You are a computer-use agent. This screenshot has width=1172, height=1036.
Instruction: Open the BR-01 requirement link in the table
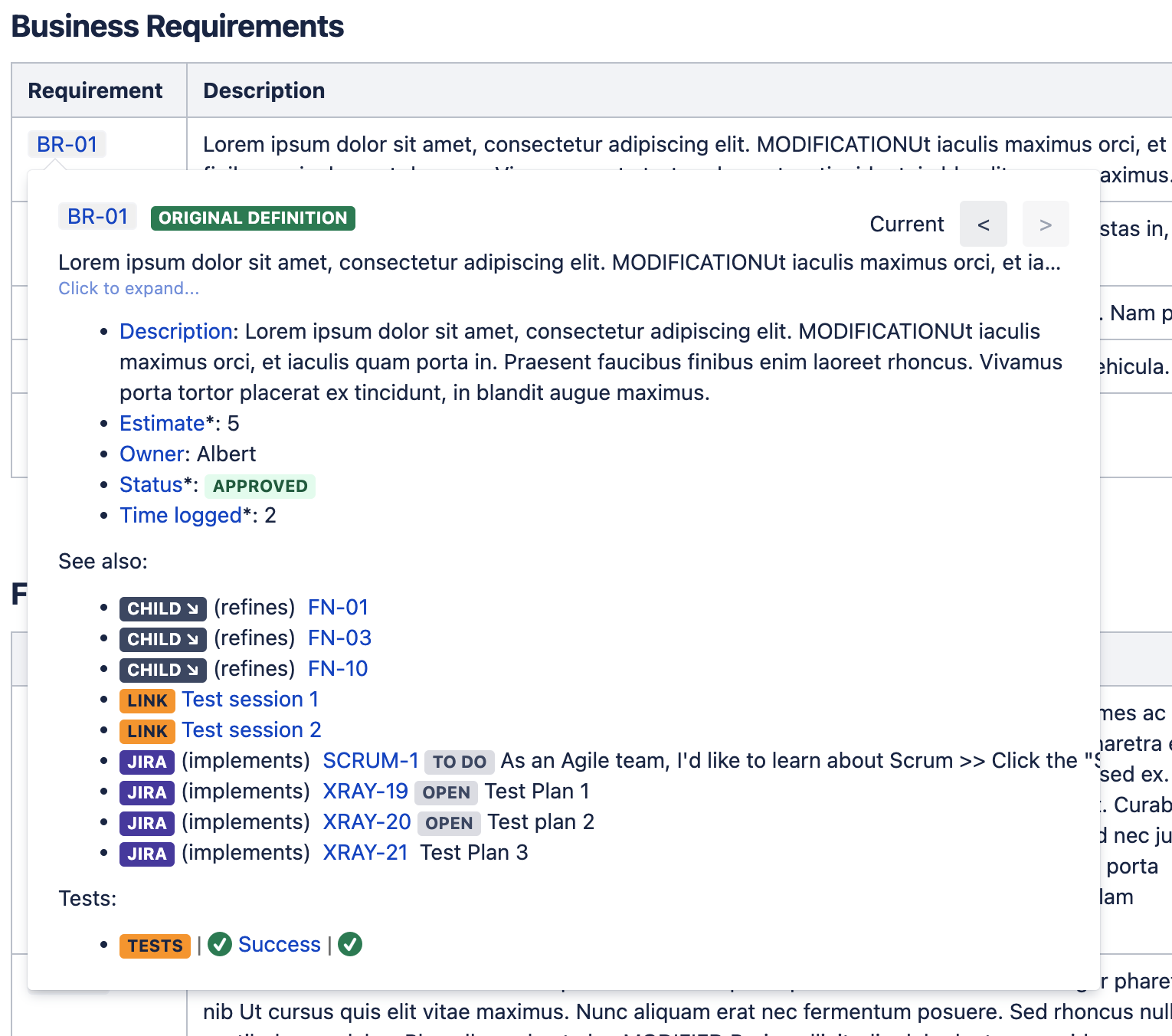coord(67,144)
